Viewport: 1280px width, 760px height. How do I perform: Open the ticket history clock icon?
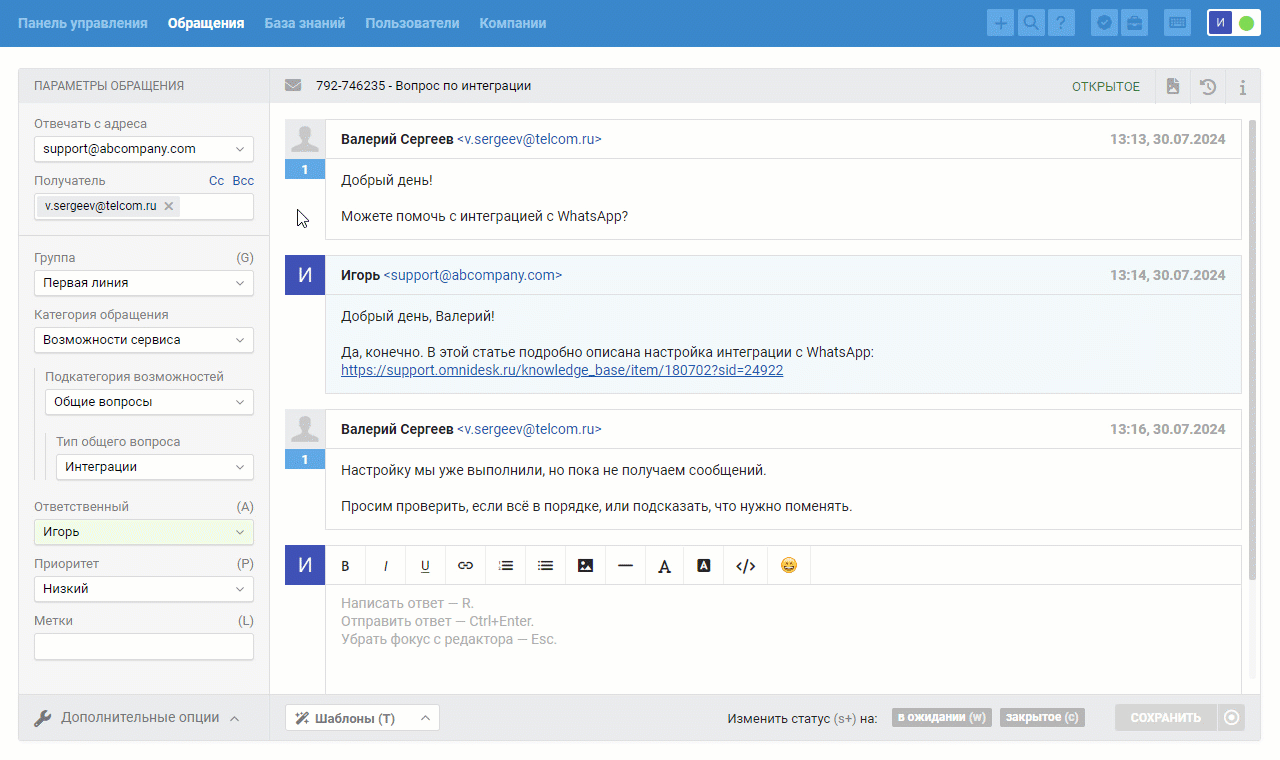click(x=1208, y=86)
